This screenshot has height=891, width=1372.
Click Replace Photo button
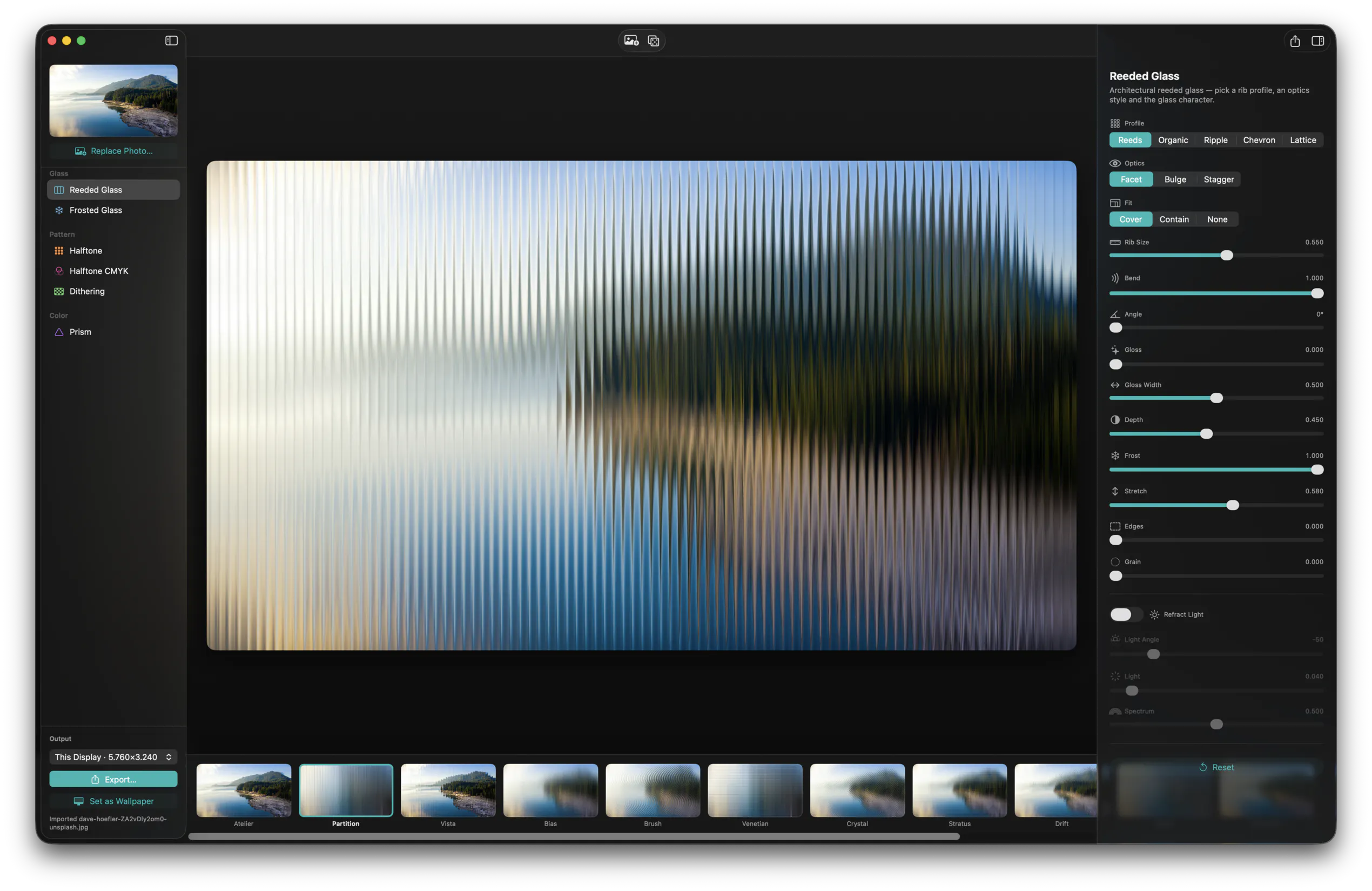(113, 151)
